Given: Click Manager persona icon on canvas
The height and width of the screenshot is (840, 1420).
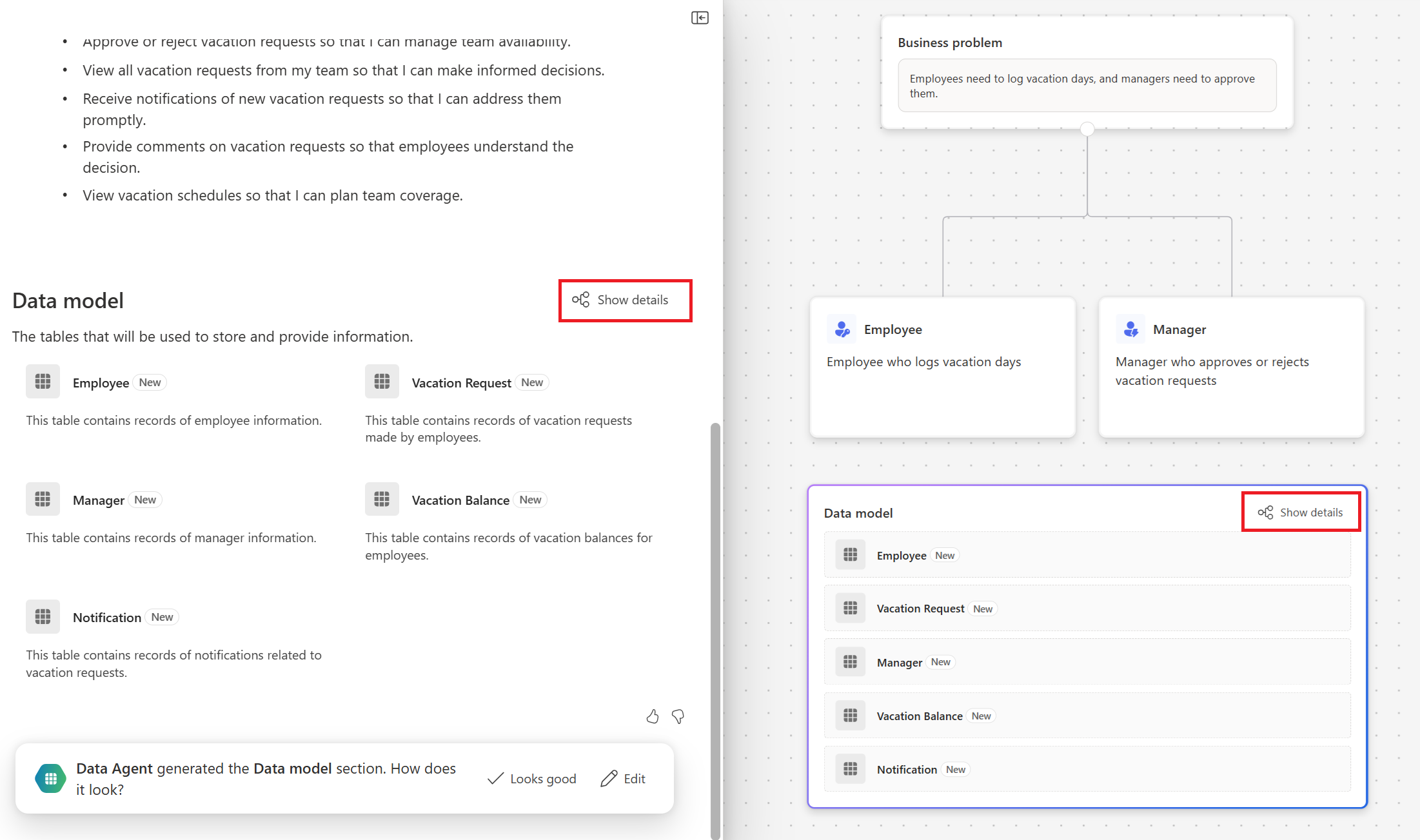Looking at the screenshot, I should click(x=1130, y=329).
